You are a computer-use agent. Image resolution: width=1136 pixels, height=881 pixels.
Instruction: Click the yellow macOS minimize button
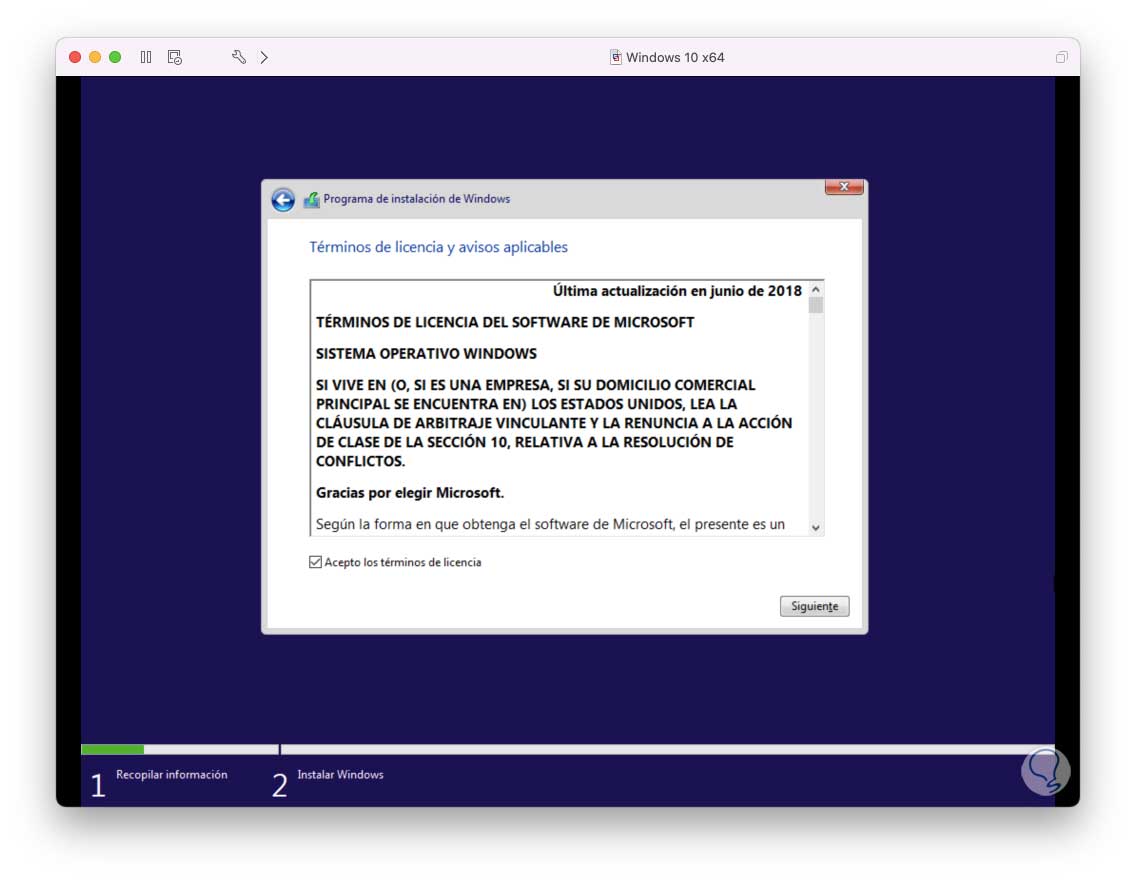point(95,57)
